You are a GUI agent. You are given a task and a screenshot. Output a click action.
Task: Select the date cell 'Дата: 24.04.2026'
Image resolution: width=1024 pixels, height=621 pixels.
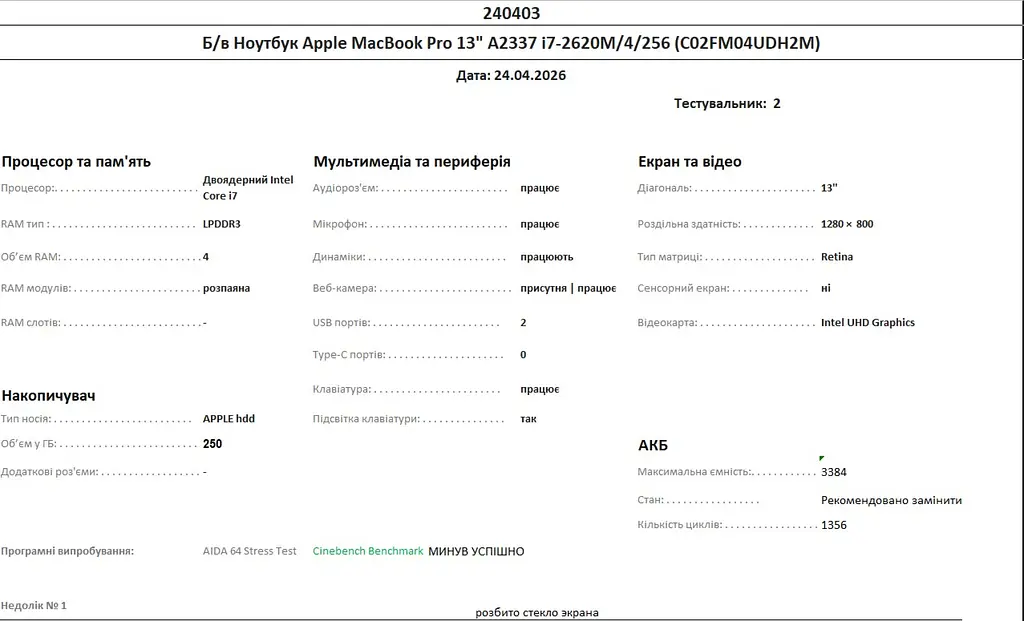click(511, 75)
